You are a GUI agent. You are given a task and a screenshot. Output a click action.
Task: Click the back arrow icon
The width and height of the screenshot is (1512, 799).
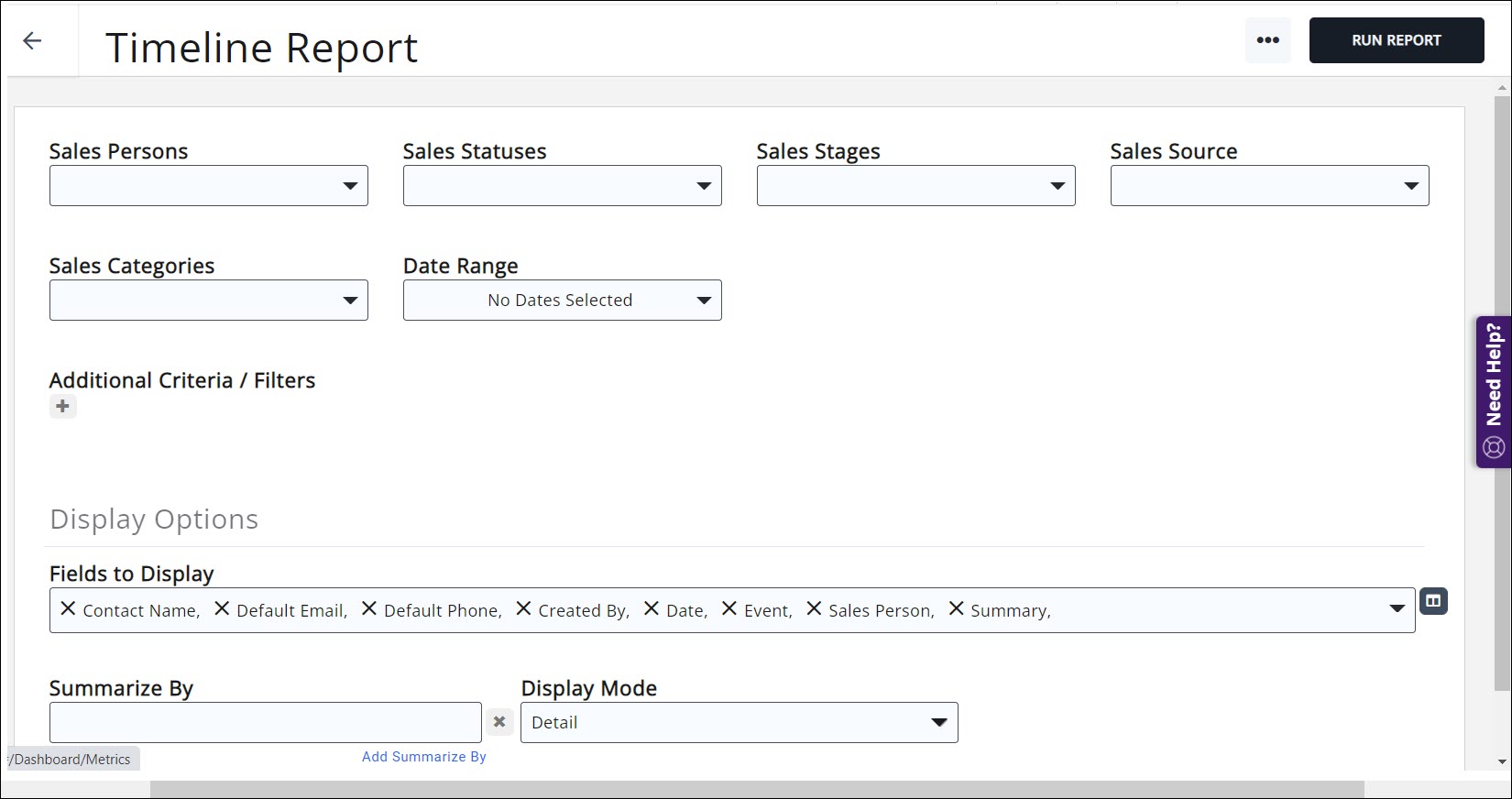point(32,40)
